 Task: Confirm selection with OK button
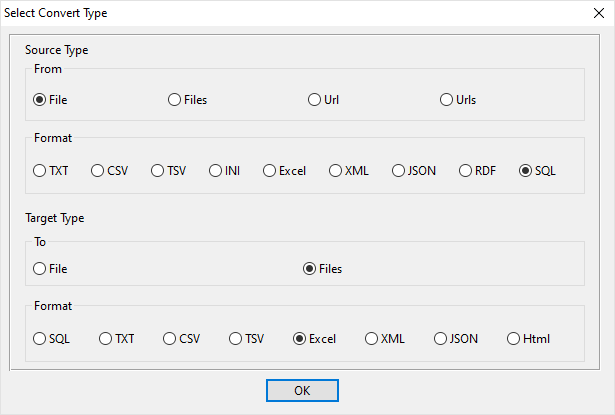pos(302,390)
